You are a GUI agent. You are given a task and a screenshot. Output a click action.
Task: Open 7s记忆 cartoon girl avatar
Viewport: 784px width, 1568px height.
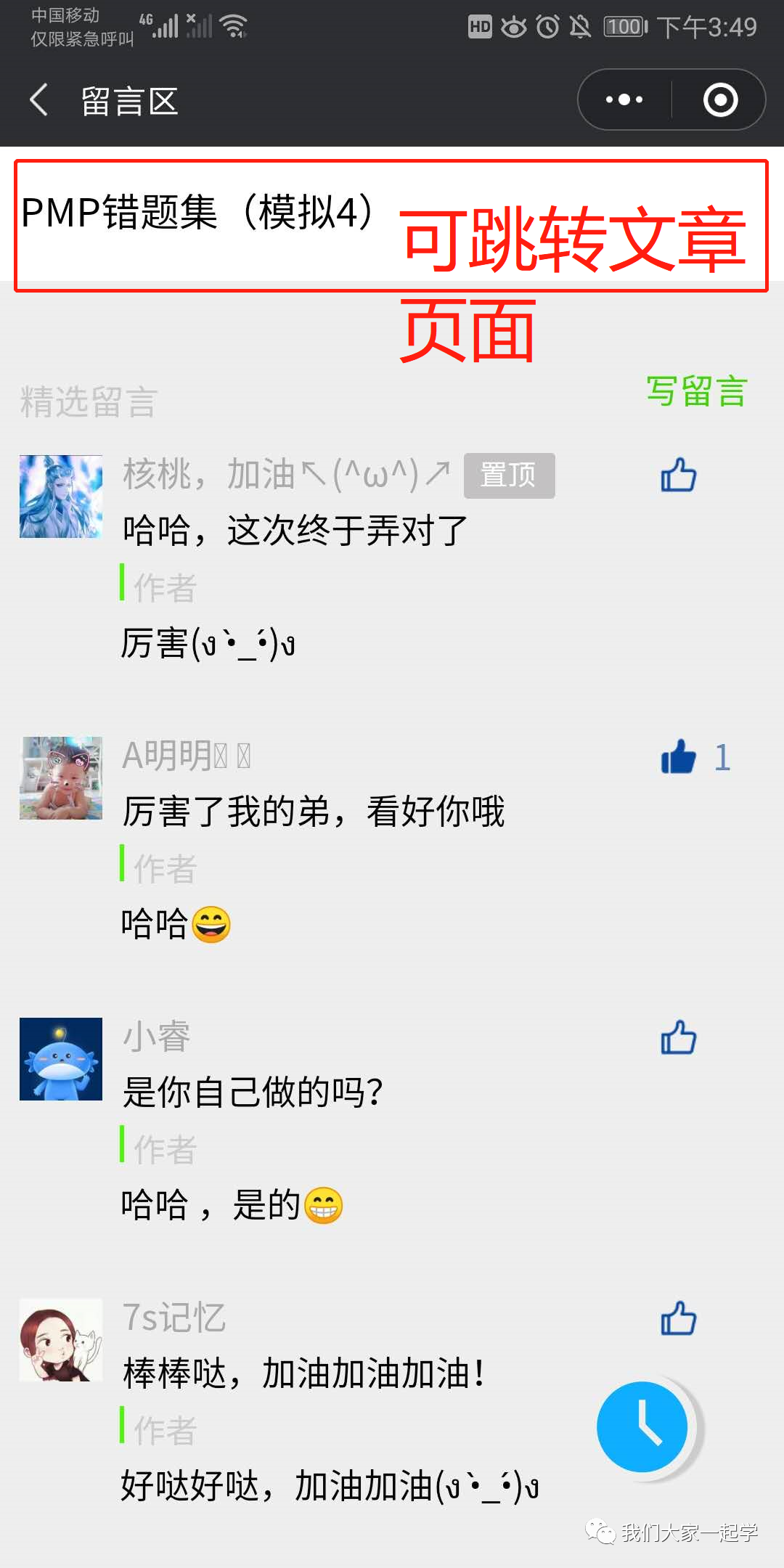(x=61, y=1339)
